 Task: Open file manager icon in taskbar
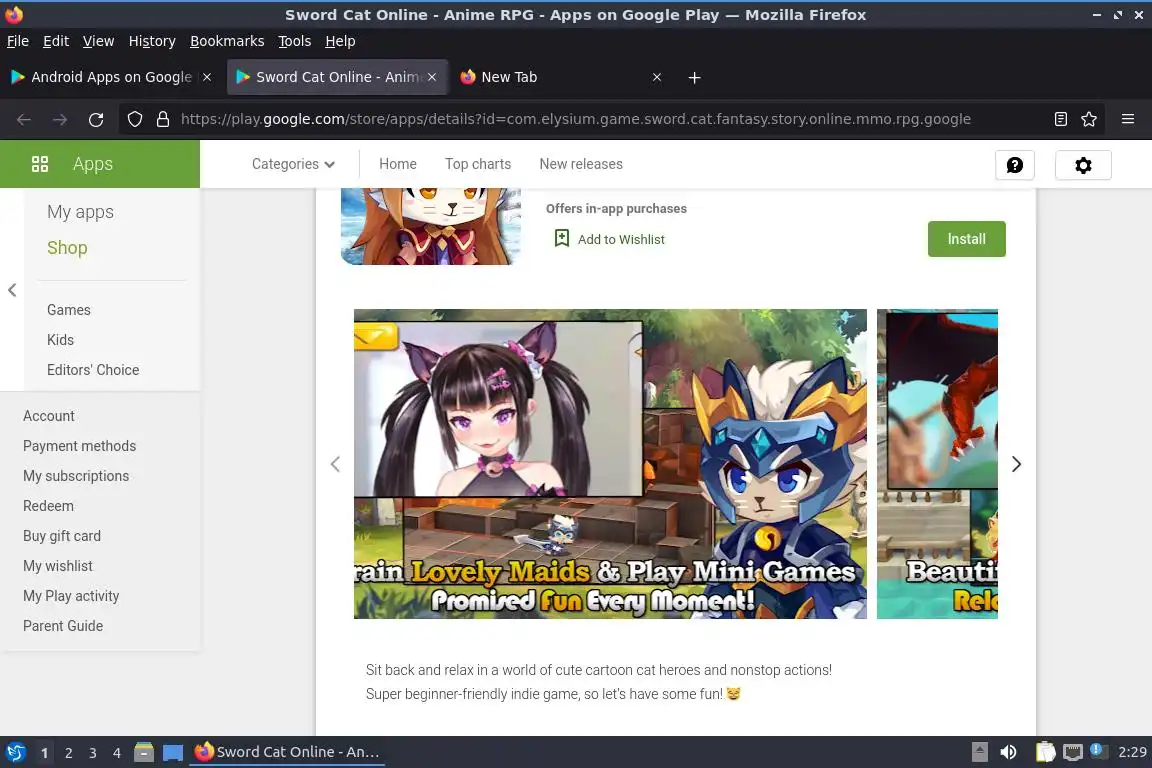144,752
